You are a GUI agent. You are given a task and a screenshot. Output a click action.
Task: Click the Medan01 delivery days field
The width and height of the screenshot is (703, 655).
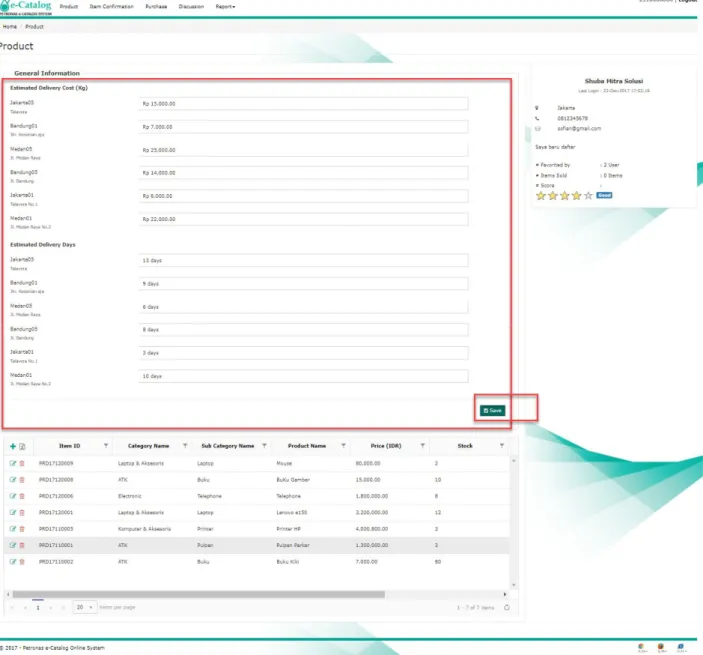304,376
